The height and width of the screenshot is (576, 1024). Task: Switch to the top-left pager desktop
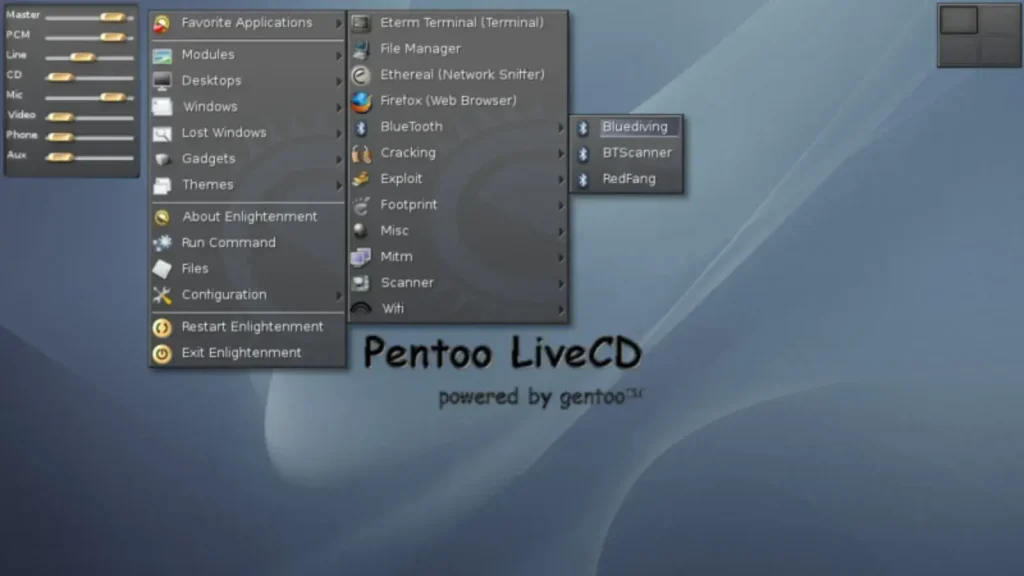(958, 20)
